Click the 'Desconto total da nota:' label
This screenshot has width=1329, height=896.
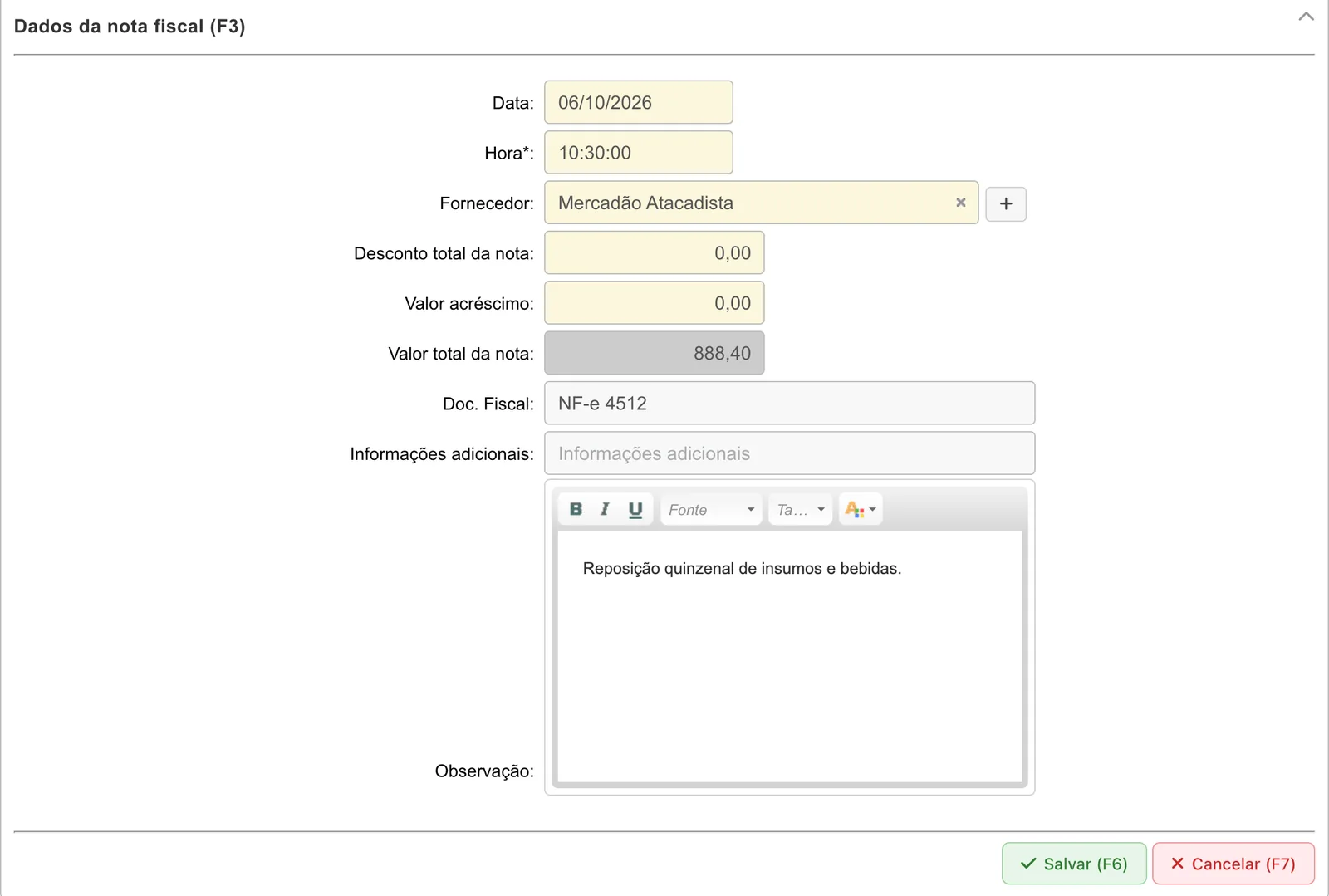pos(444,253)
